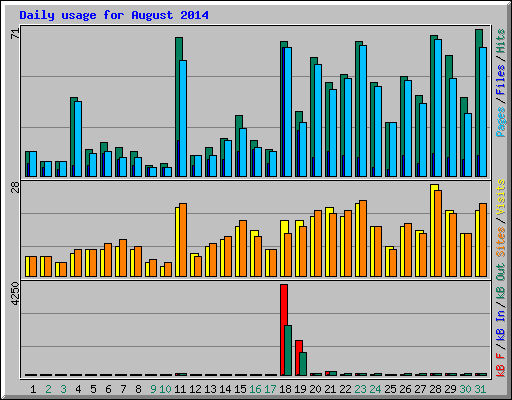Click day 19 on the x-axis

point(300,389)
